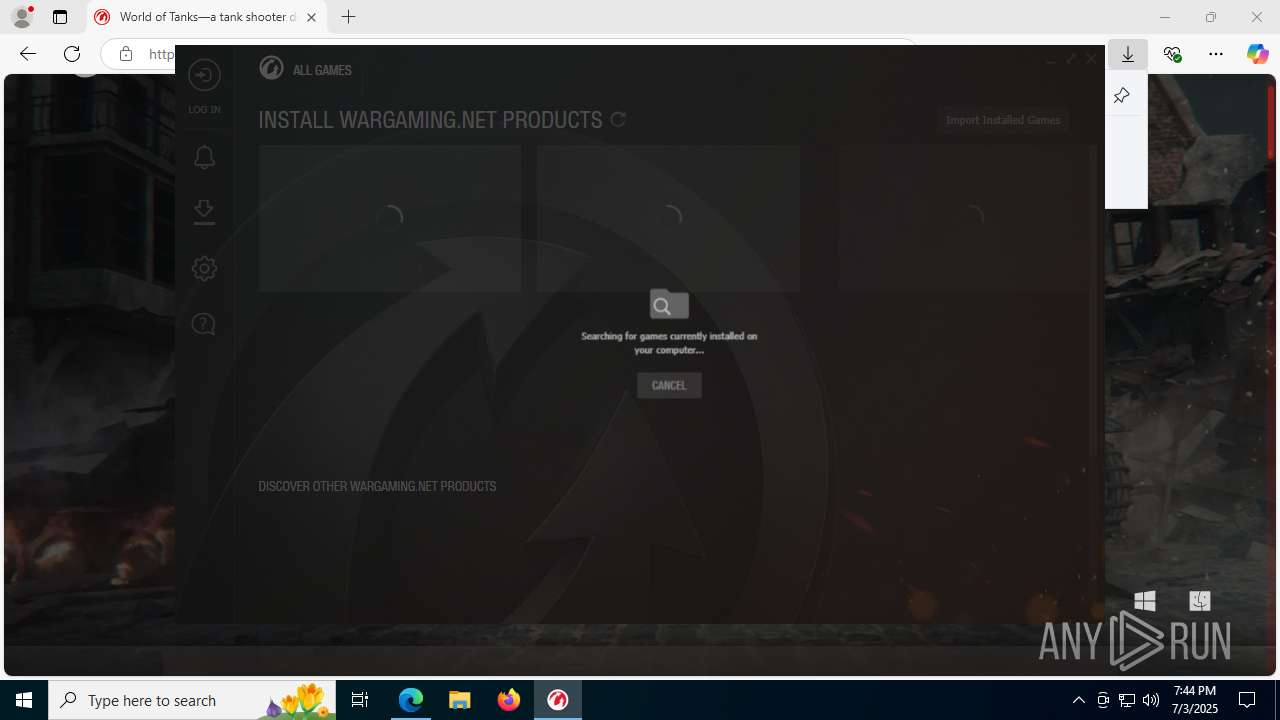Open Game Center settings gear

click(x=204, y=268)
